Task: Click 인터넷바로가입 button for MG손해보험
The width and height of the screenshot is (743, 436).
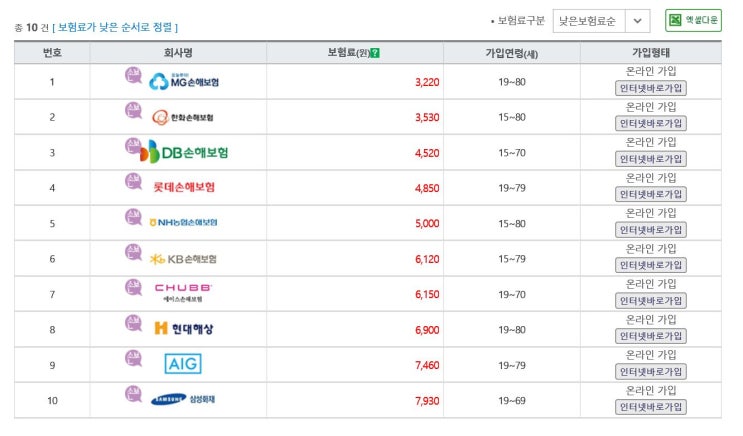Action: (x=651, y=88)
